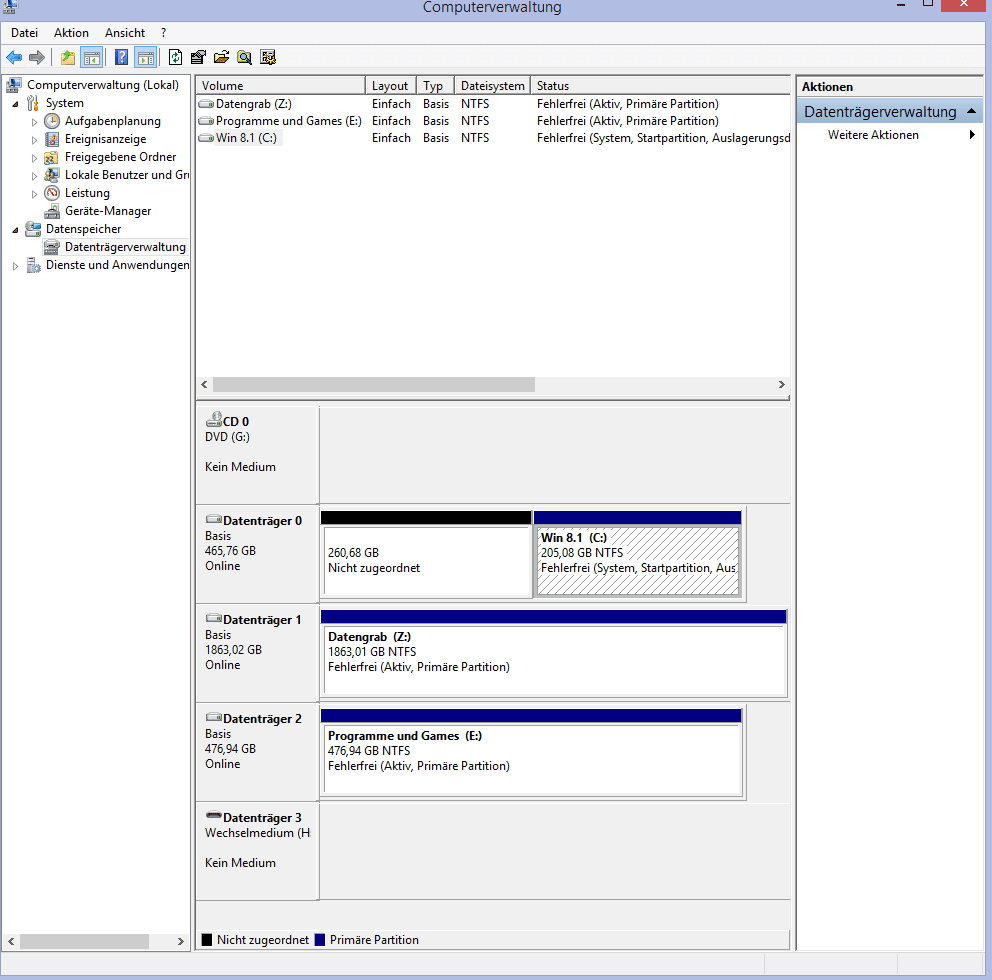Viewport: 992px width, 980px height.
Task: Open the ? help menu
Action: 163,33
